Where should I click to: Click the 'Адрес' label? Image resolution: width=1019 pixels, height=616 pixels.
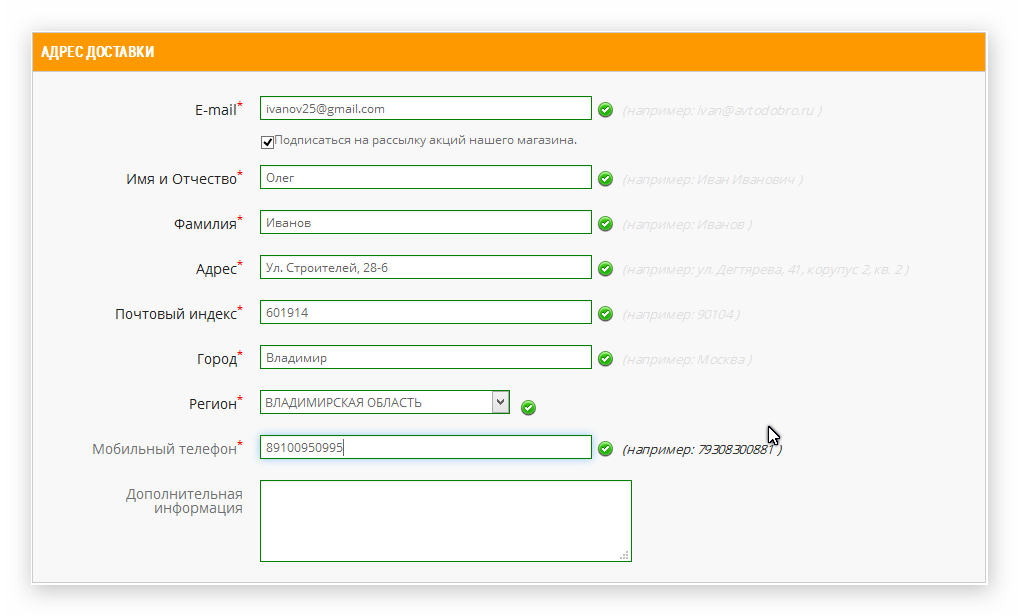click(x=216, y=270)
